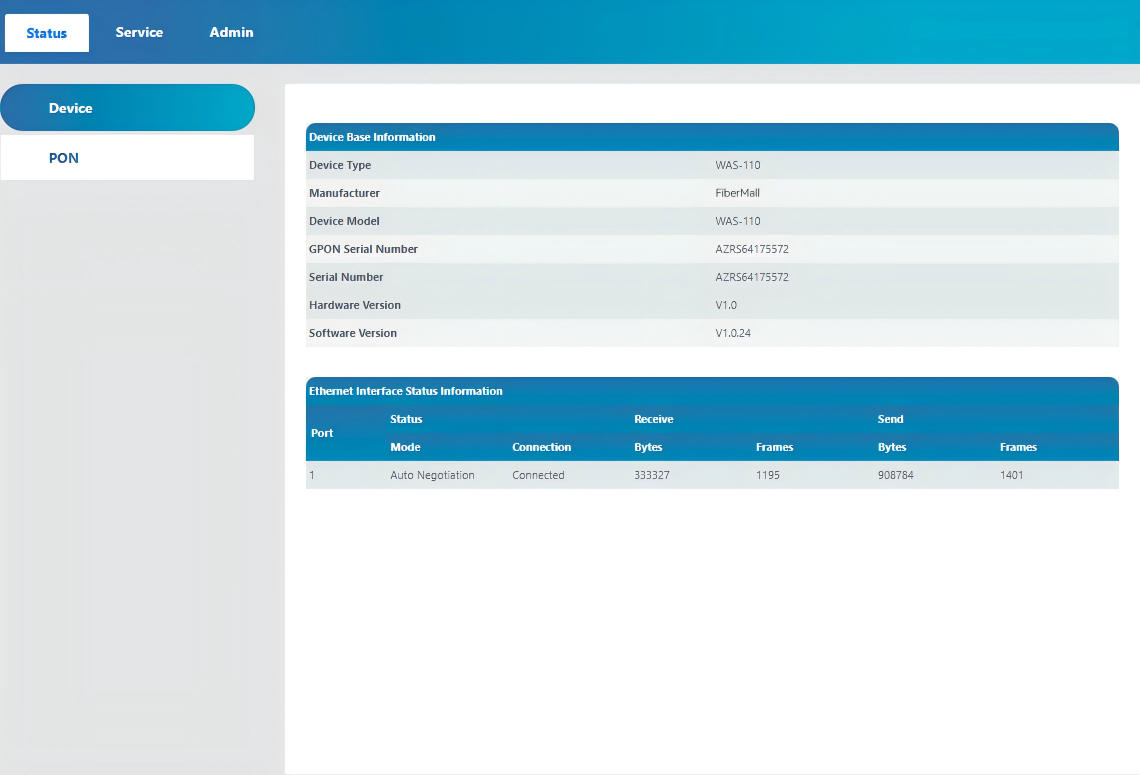Select Device in the sidebar
The width and height of the screenshot is (1140, 775).
(71, 108)
